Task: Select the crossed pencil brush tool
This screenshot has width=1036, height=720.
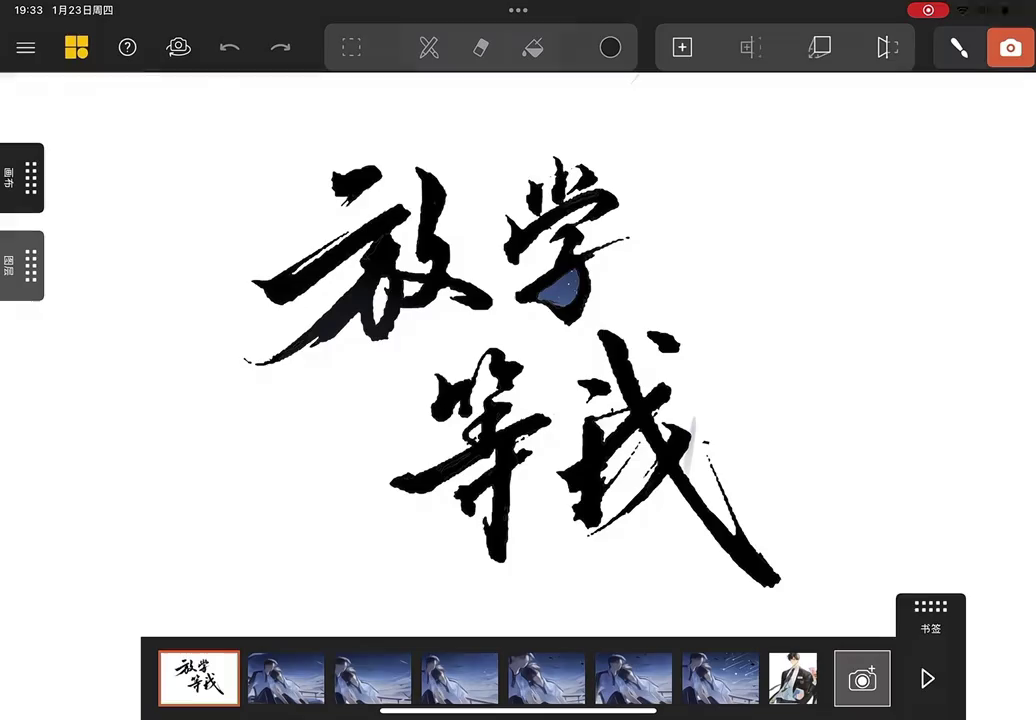Action: coord(429,48)
